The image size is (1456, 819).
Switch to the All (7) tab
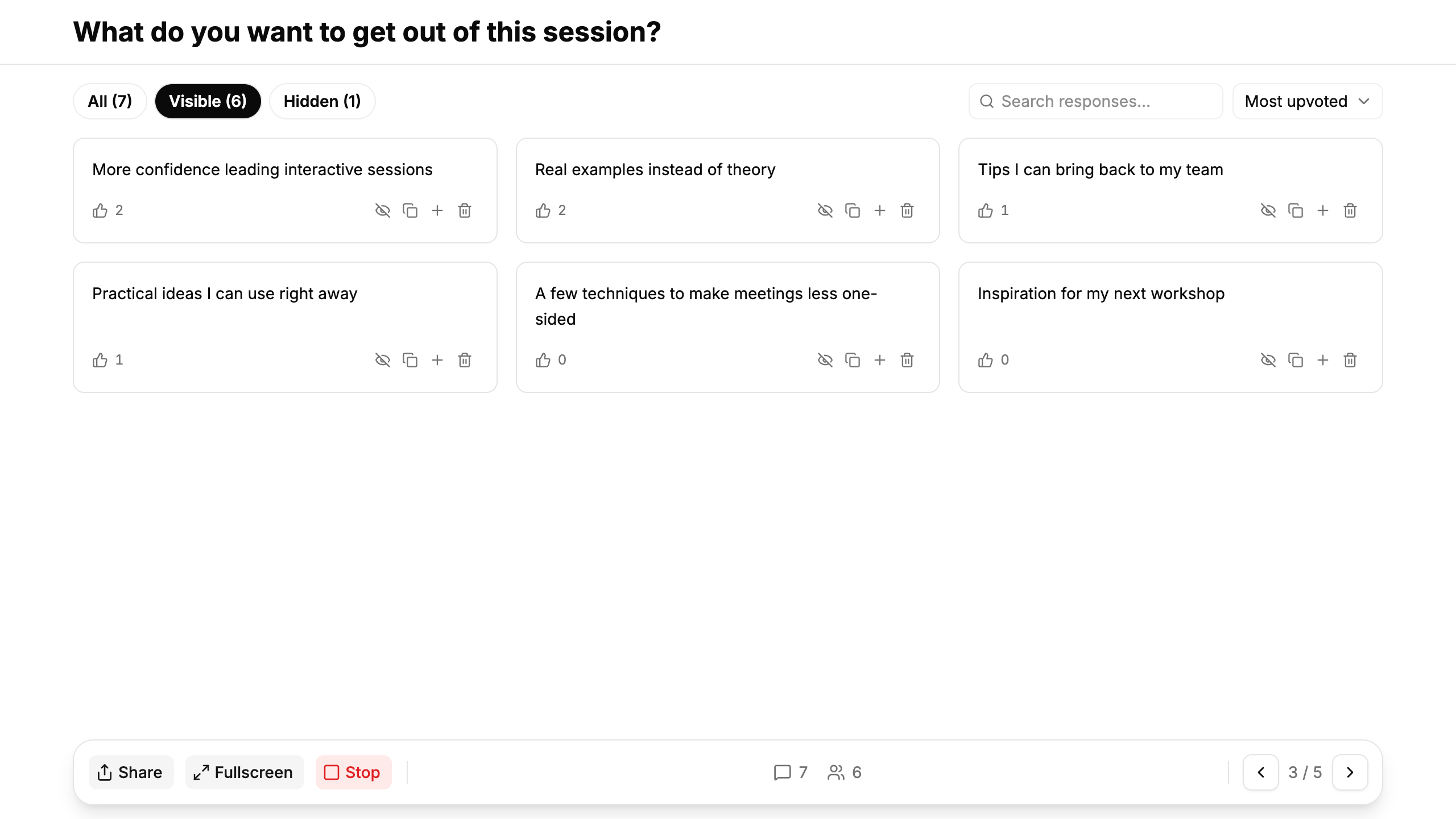click(110, 101)
